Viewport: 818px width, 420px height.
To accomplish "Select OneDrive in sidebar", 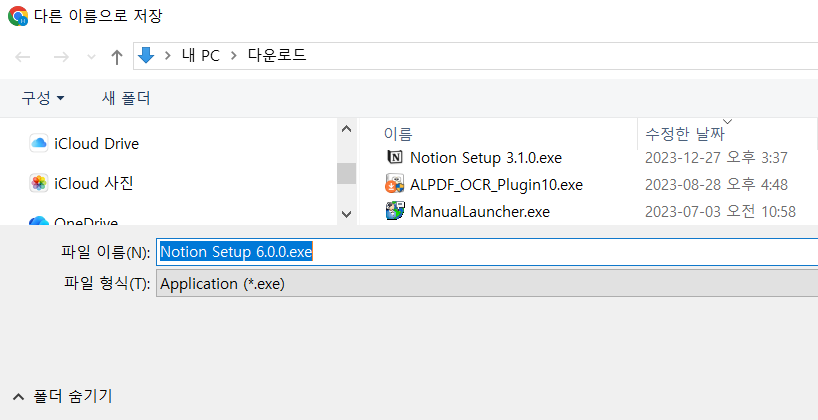I will tap(86, 222).
